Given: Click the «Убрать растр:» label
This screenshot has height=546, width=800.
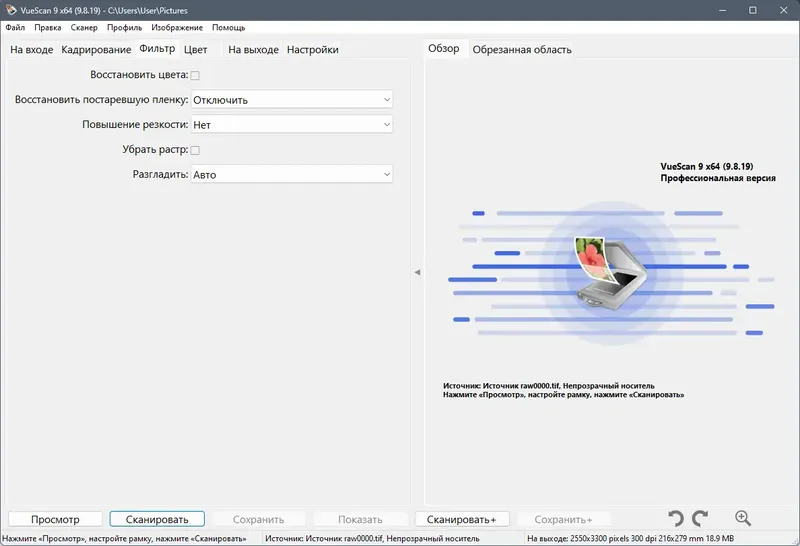Looking at the screenshot, I should [x=155, y=150].
